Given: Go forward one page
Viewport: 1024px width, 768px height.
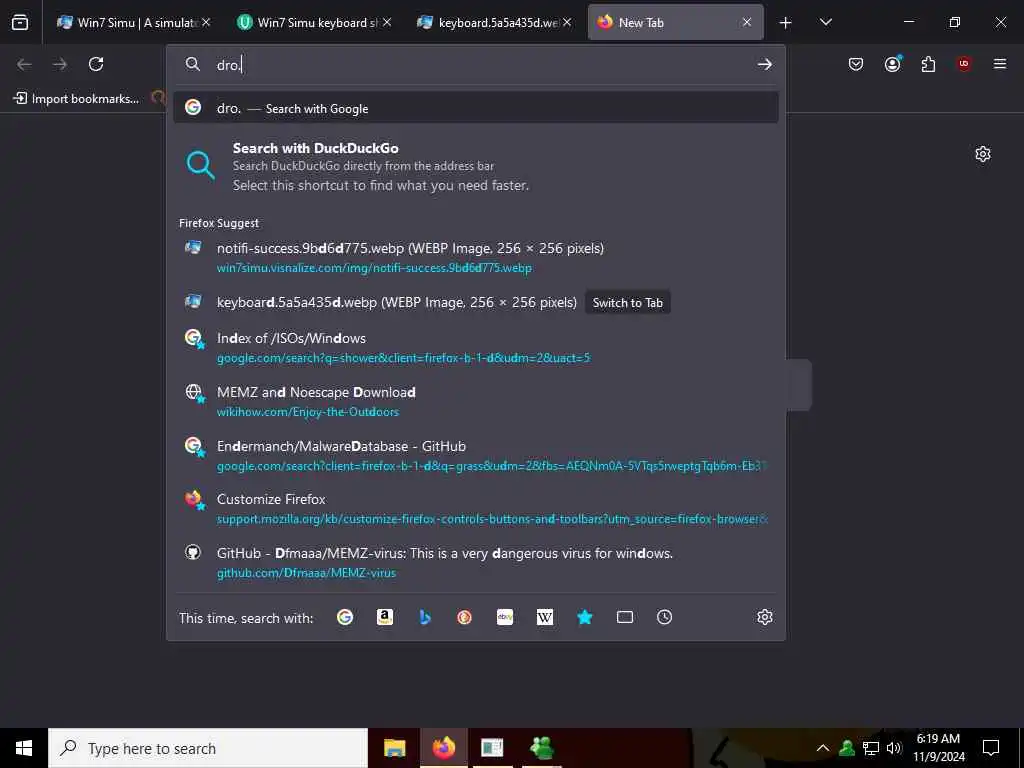Looking at the screenshot, I should coord(60,64).
